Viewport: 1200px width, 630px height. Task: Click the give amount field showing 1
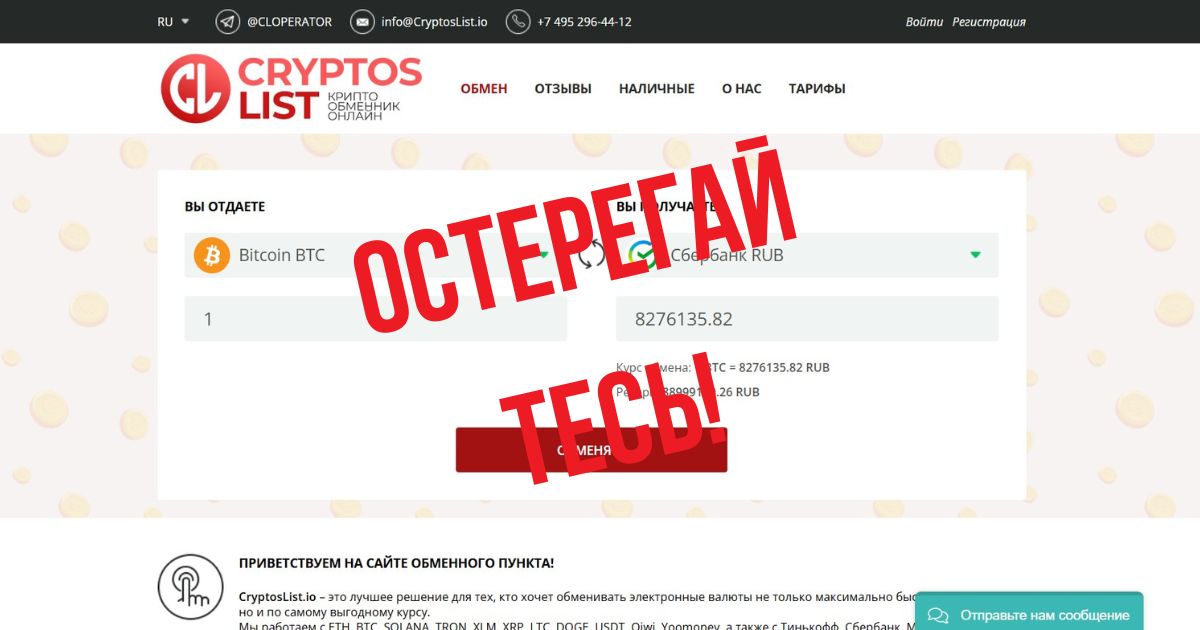tap(376, 319)
